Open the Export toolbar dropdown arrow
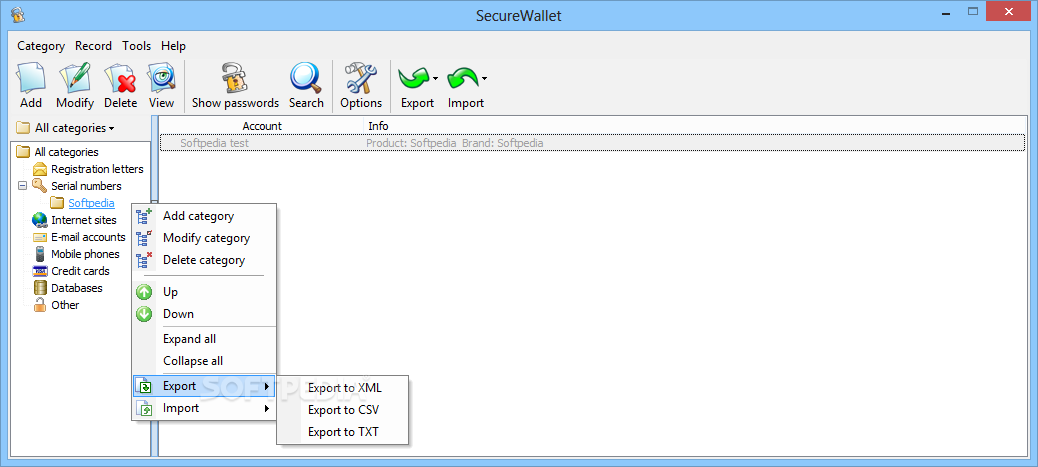1038x467 pixels. [x=436, y=79]
